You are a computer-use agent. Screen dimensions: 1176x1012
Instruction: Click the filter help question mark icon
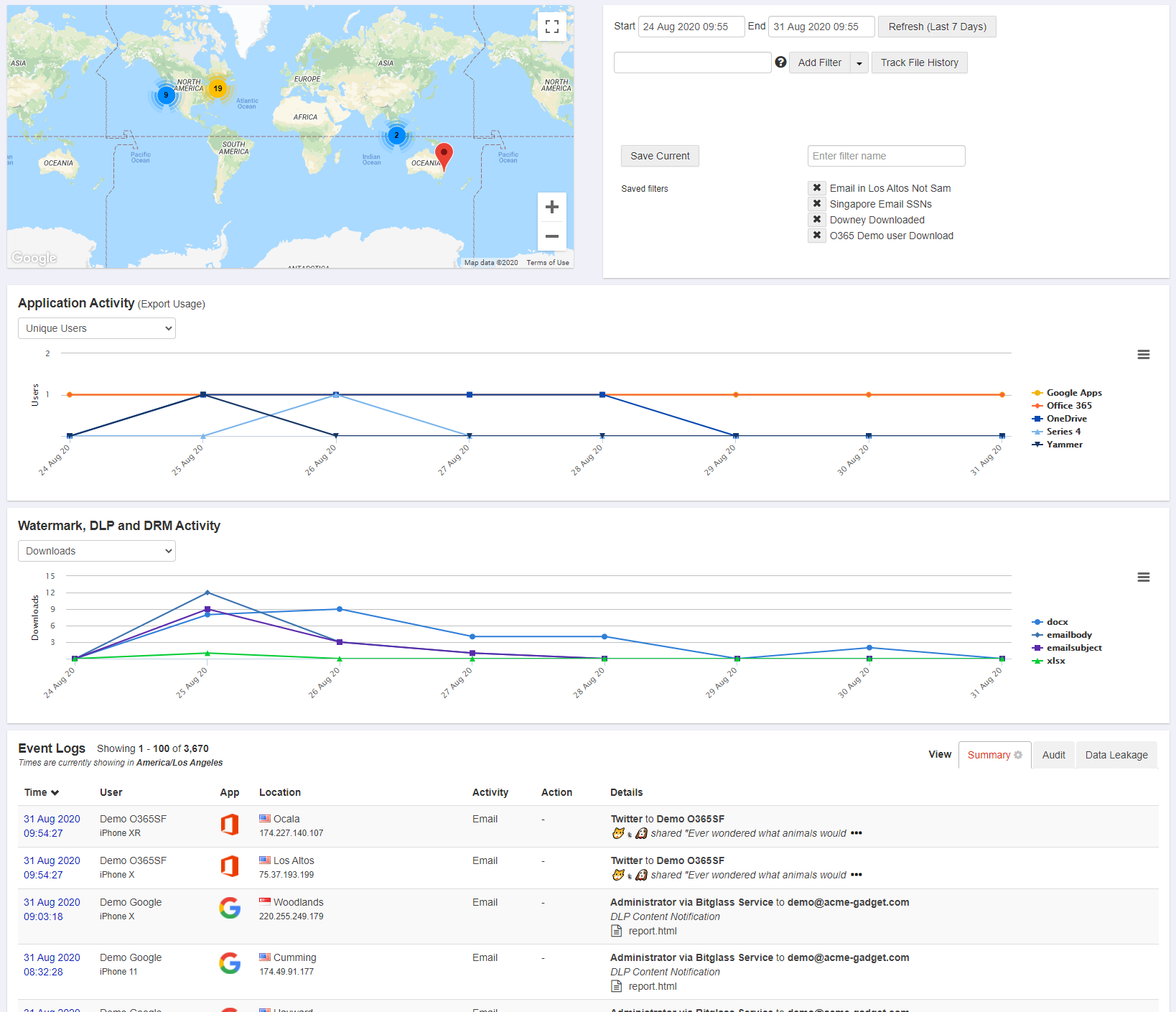[x=780, y=62]
